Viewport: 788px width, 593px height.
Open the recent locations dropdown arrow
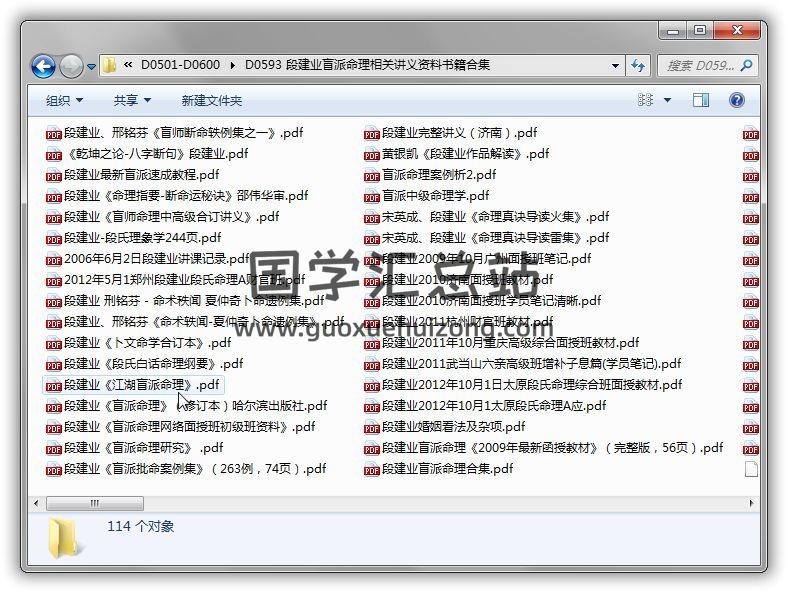tap(91, 66)
